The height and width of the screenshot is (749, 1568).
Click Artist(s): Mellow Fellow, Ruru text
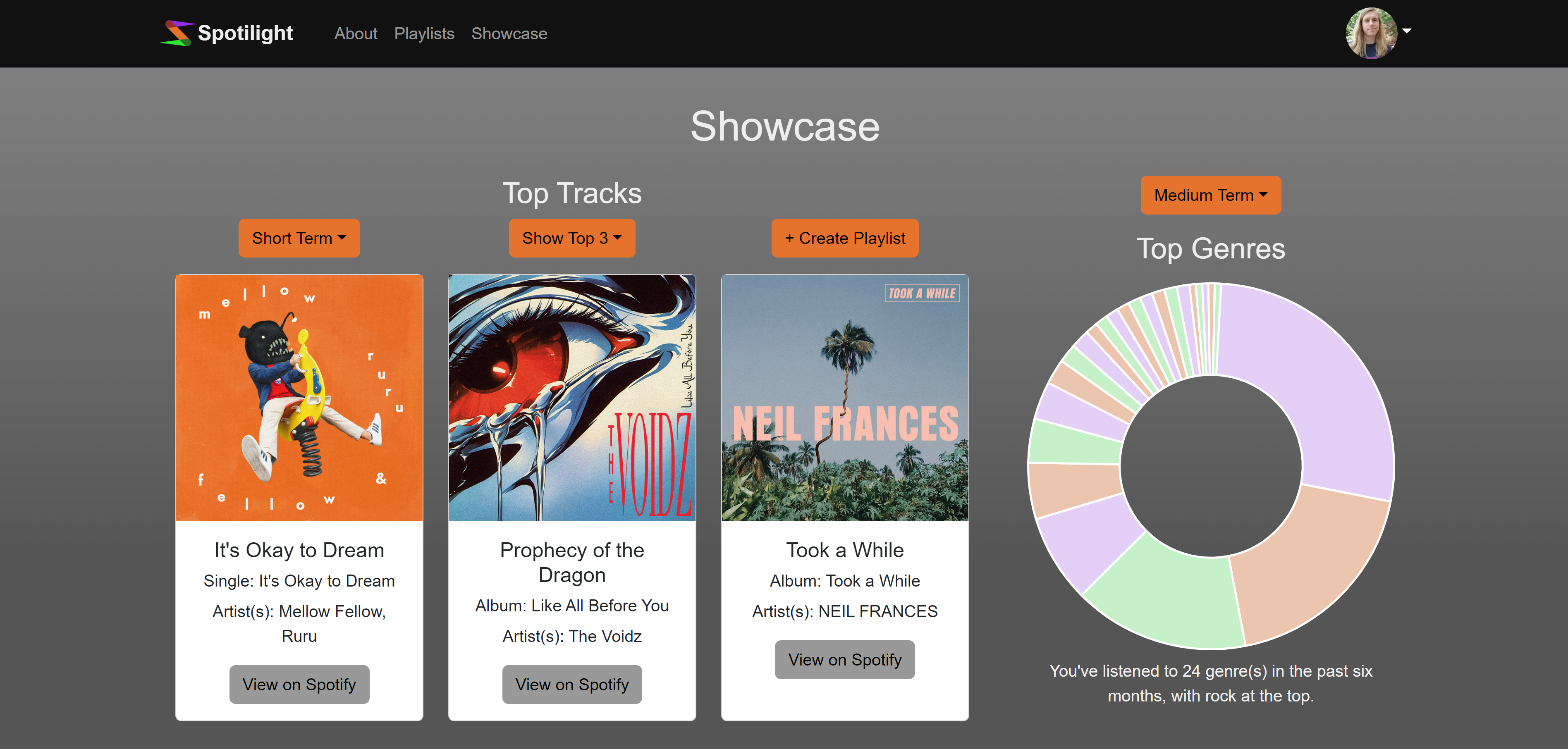coord(299,624)
